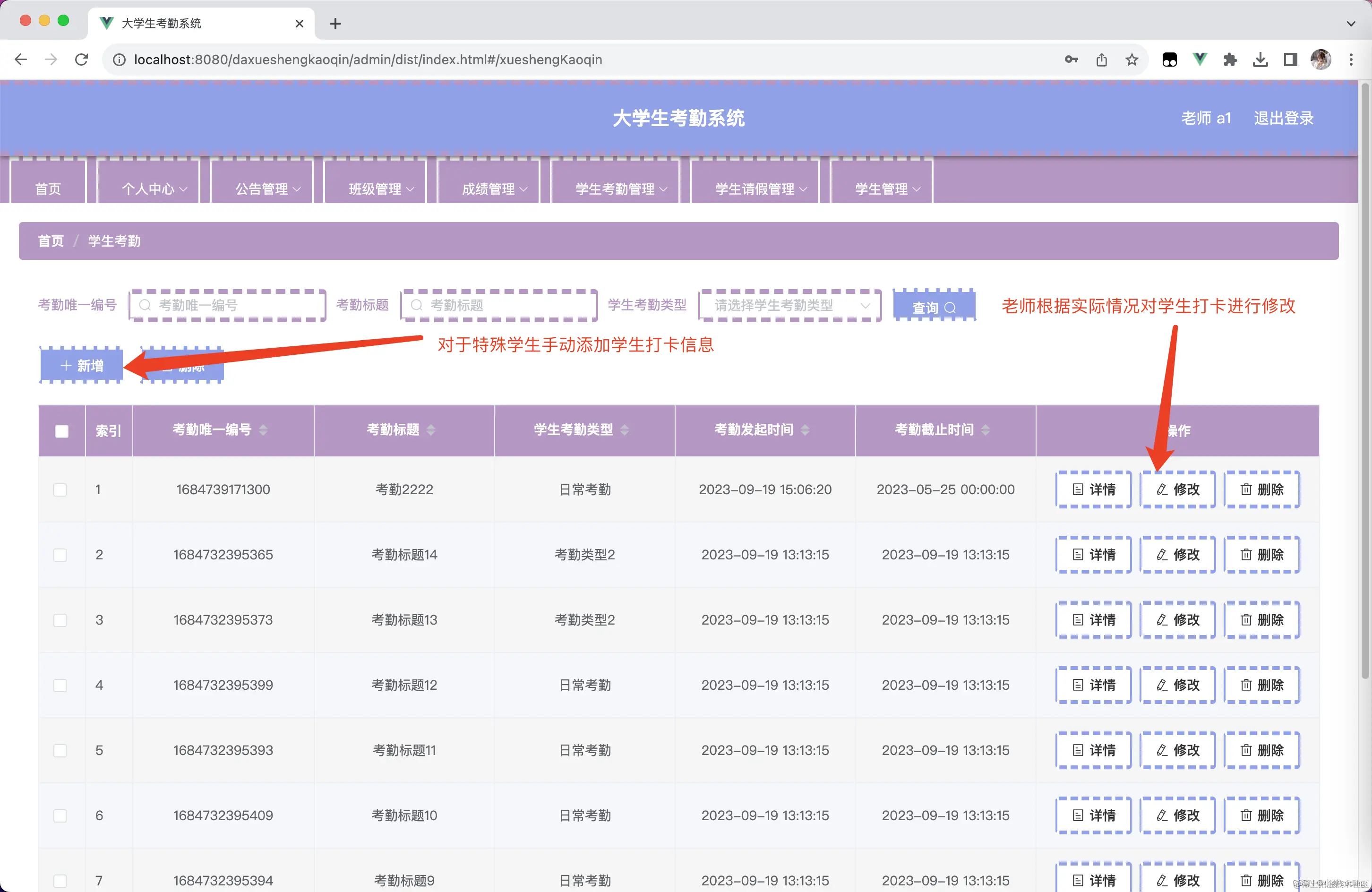This screenshot has width=1372, height=892.
Task: Select checkbox for 考勤标题12 row
Action: [x=60, y=685]
